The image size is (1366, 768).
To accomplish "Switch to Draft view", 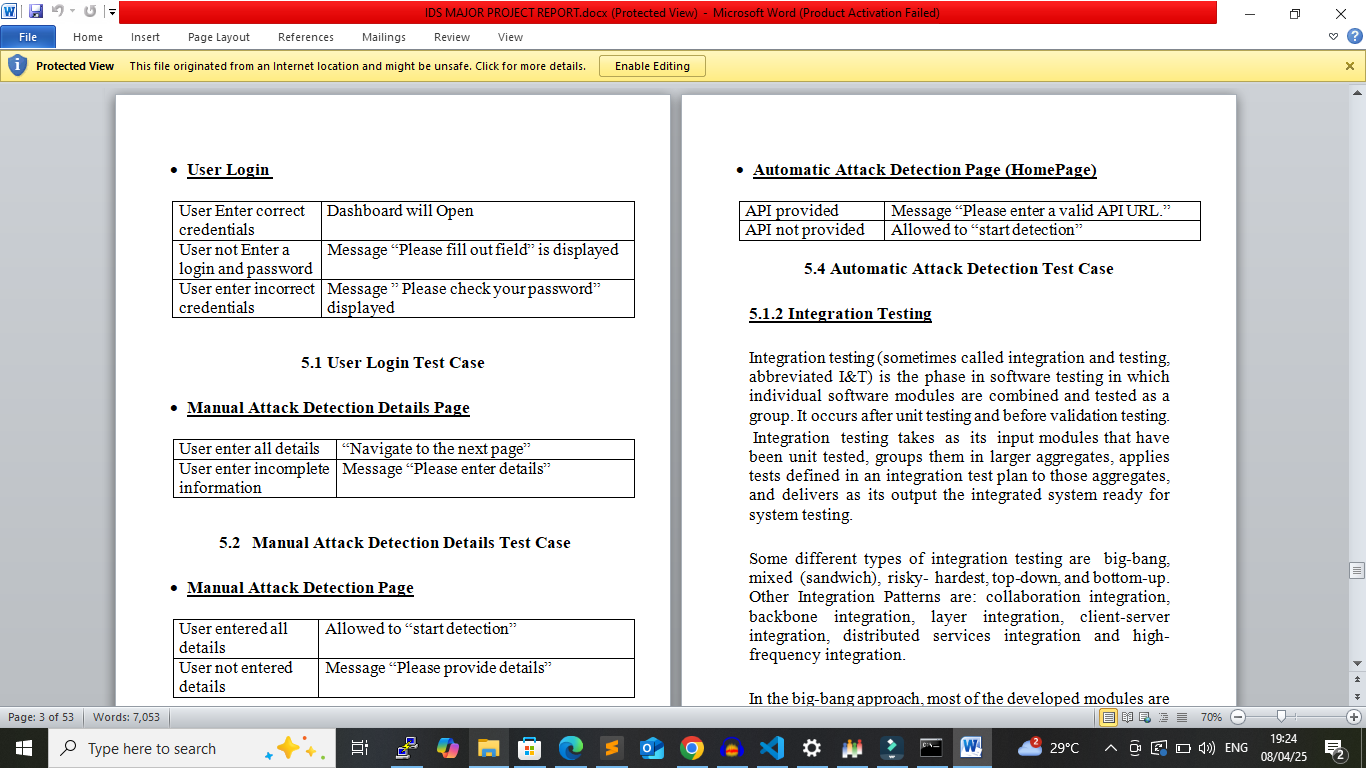I will (x=1182, y=717).
